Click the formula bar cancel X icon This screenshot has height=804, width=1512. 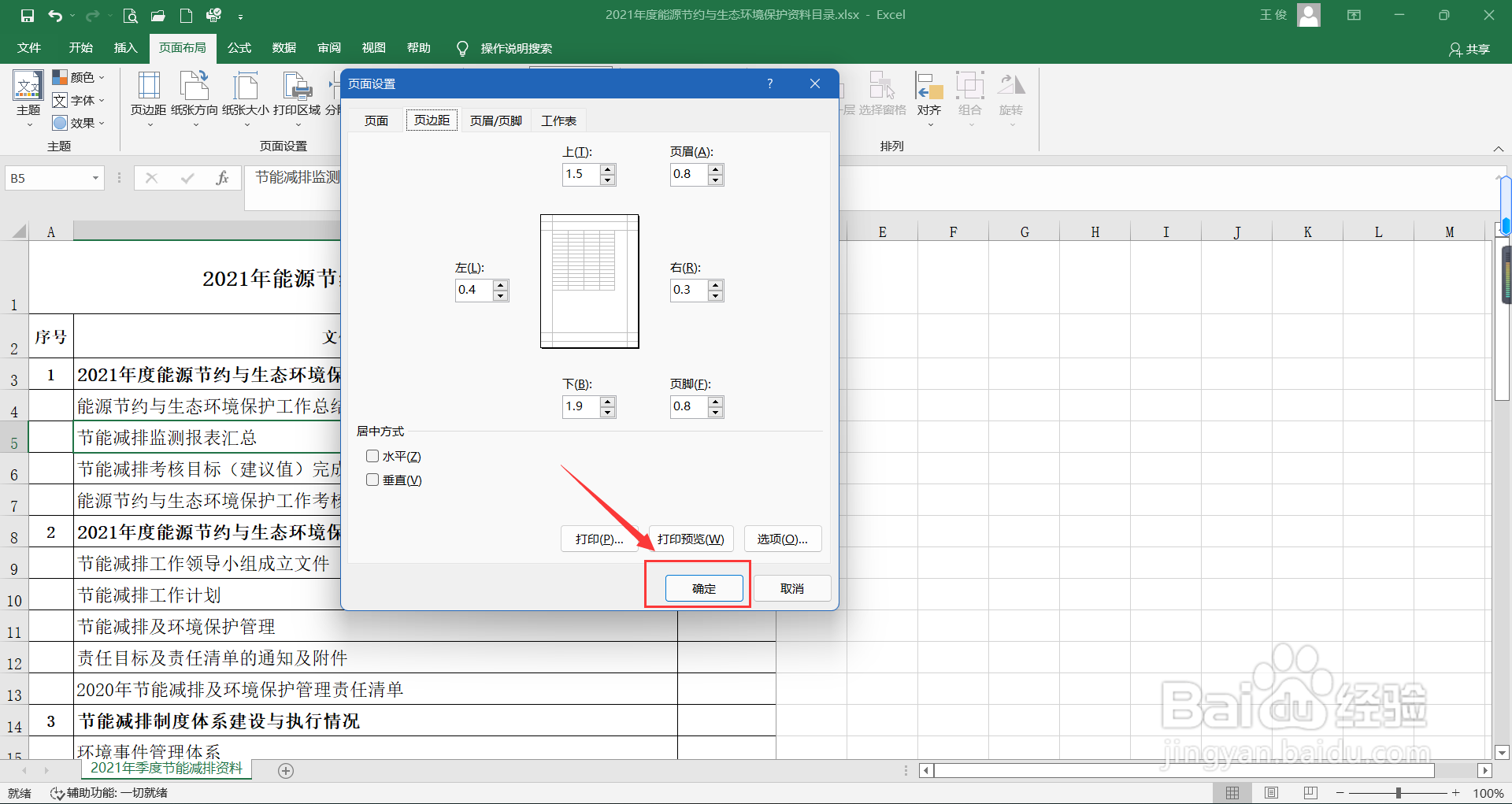(151, 179)
